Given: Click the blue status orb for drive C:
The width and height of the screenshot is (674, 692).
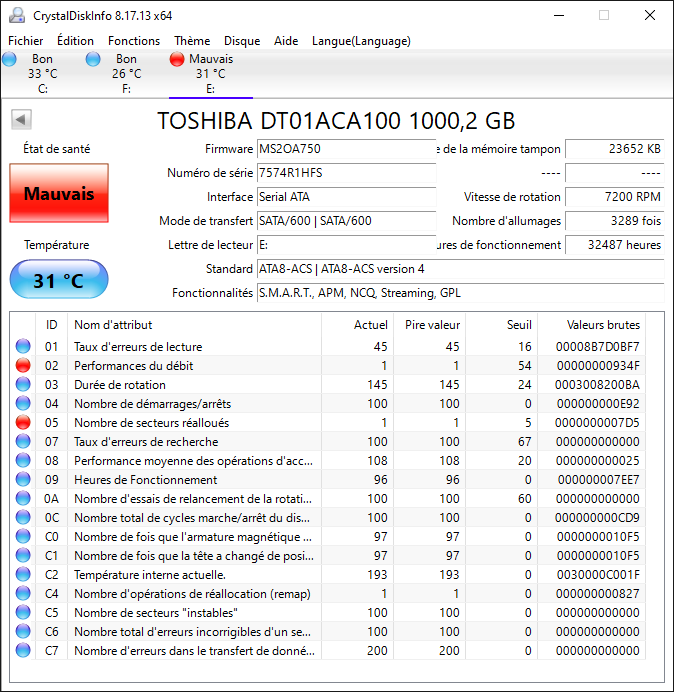Looking at the screenshot, I should (x=9, y=59).
